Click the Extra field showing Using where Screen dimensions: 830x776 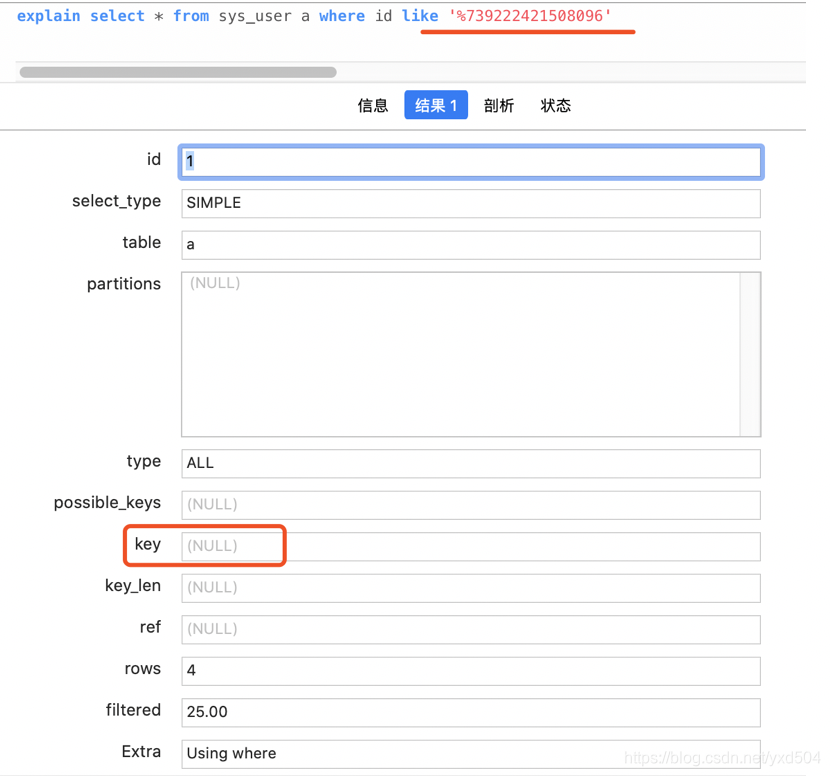point(471,754)
